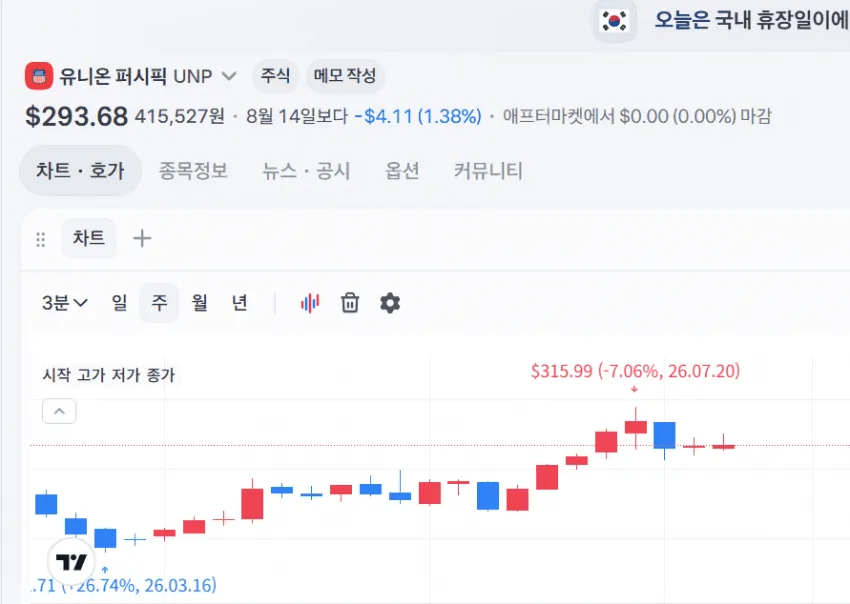
Task: Click the trash delete drawings icon
Action: pyautogui.click(x=350, y=303)
